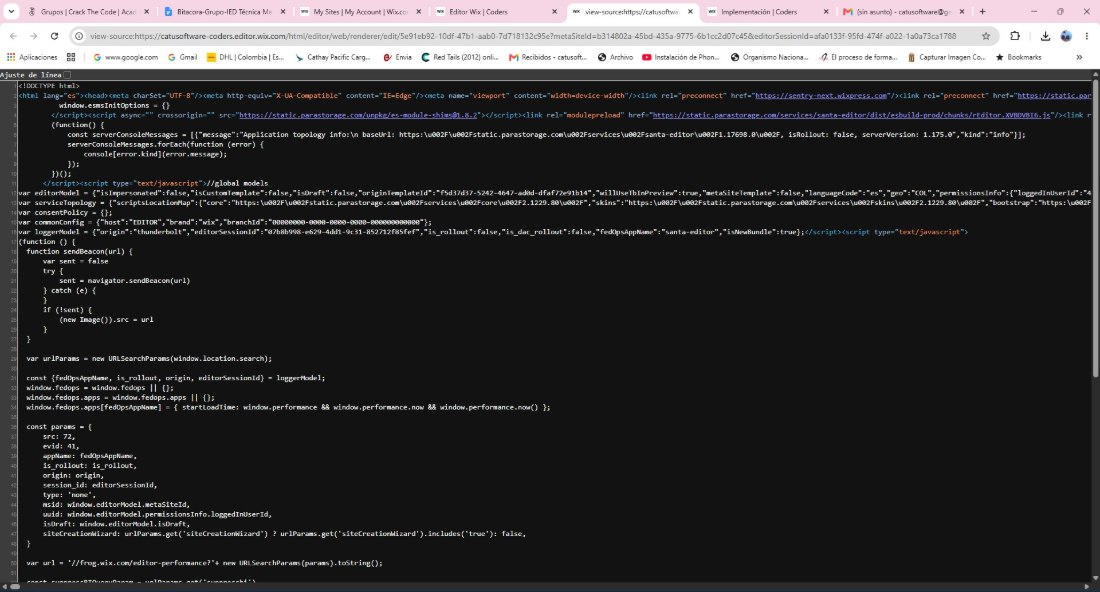This screenshot has height=592, width=1100.
Task: Follow the static.parastorage.com preconnect link at line end
Action: (1054, 95)
